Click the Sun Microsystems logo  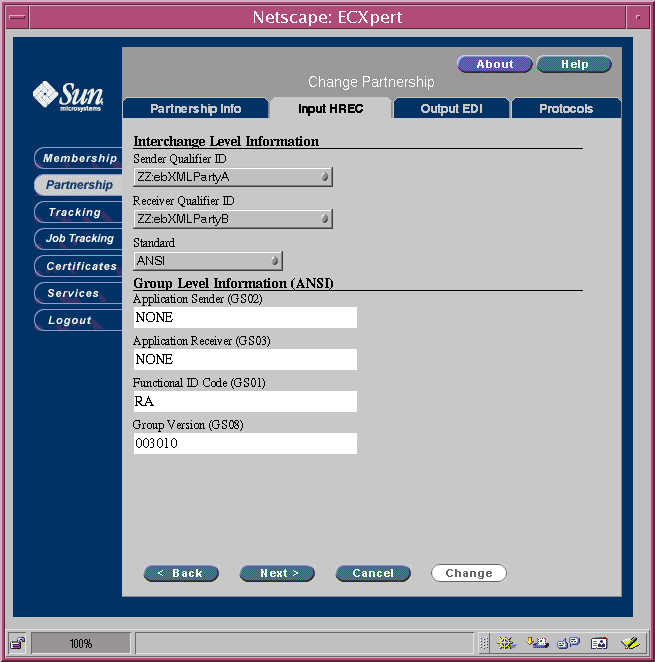tap(68, 95)
